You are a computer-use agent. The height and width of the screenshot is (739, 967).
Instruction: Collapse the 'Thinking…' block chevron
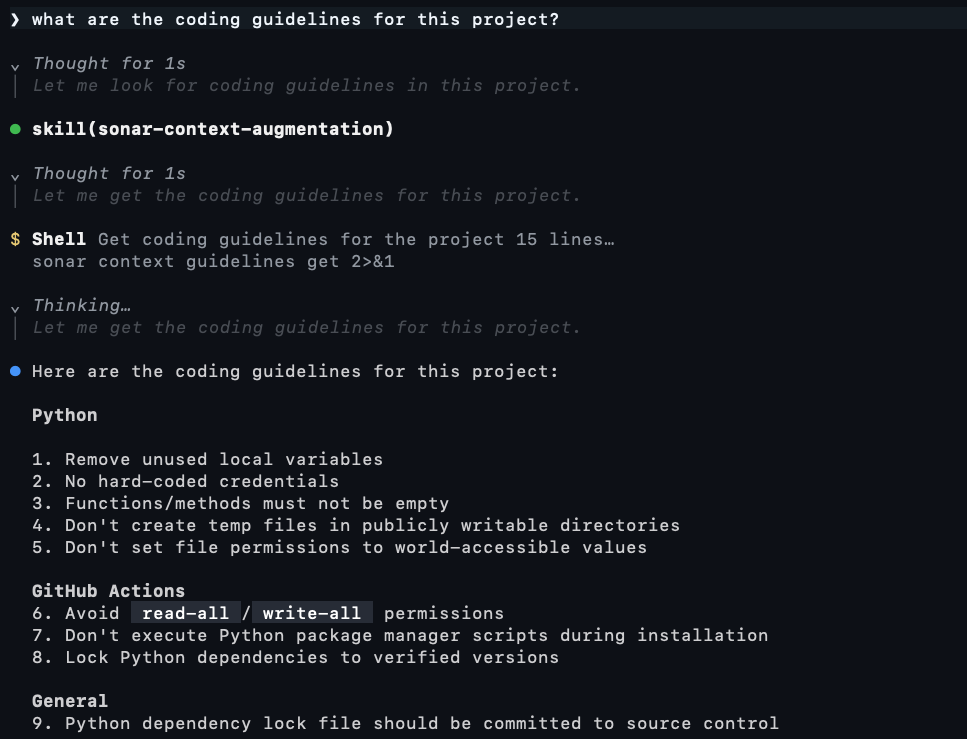coord(15,309)
